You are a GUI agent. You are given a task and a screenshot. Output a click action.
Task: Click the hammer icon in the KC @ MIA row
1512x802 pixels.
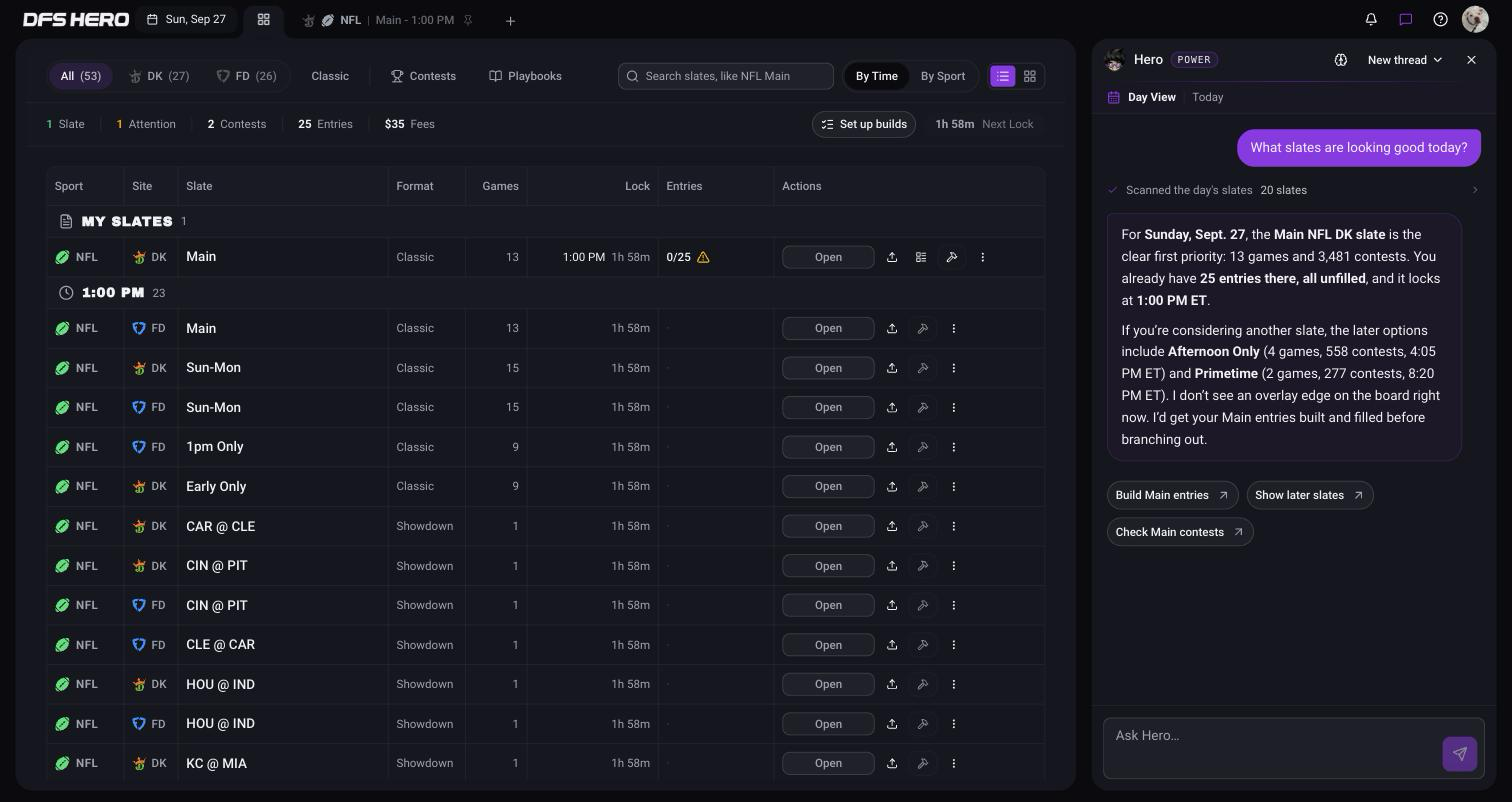pyautogui.click(x=923, y=763)
